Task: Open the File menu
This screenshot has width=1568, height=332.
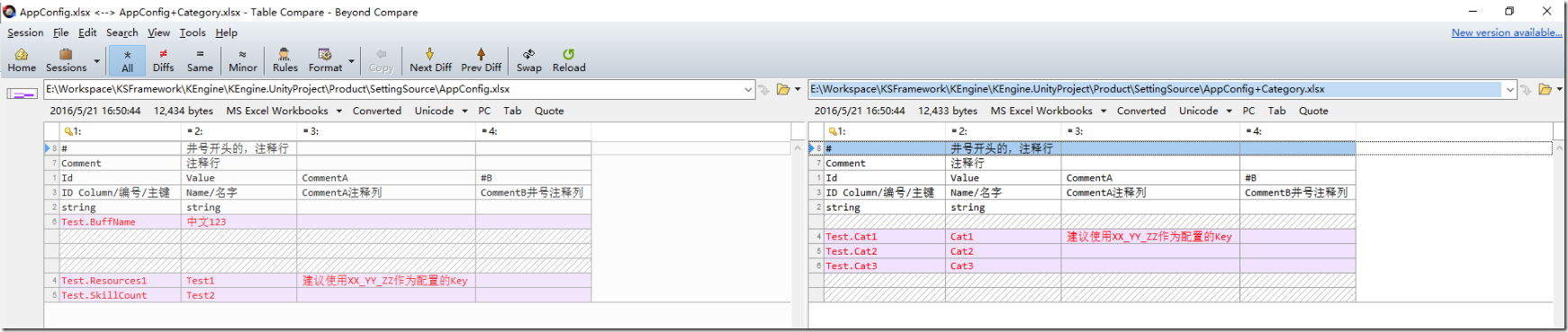Action: [60, 32]
